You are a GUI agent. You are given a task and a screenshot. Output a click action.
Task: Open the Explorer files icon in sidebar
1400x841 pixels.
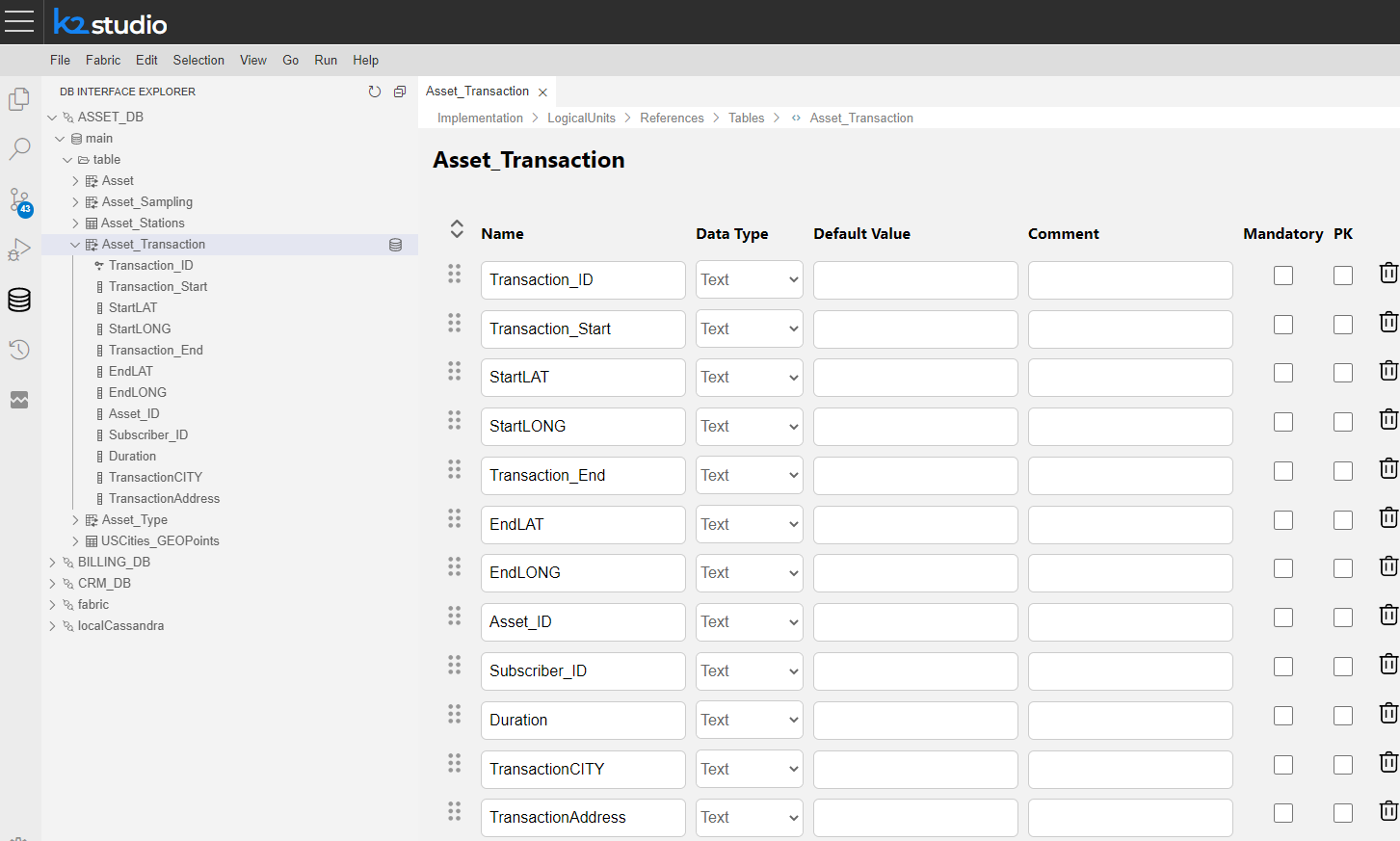(x=19, y=99)
